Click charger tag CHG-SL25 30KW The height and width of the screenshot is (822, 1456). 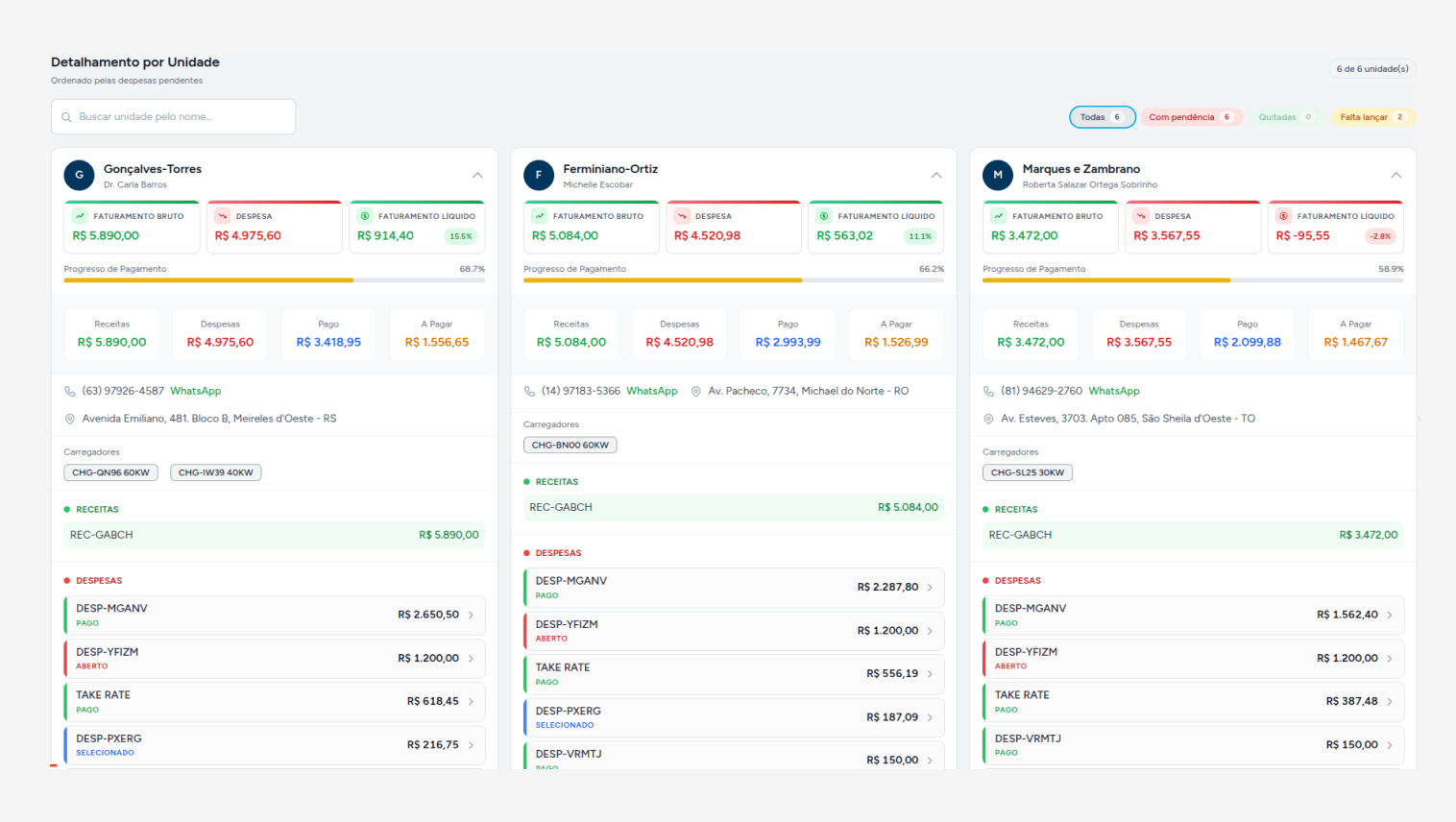click(x=1028, y=472)
